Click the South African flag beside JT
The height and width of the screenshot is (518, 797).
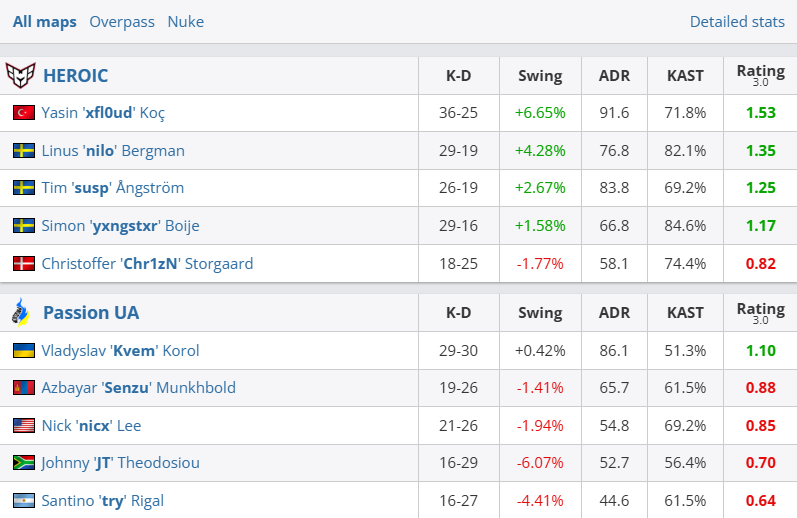[24, 463]
